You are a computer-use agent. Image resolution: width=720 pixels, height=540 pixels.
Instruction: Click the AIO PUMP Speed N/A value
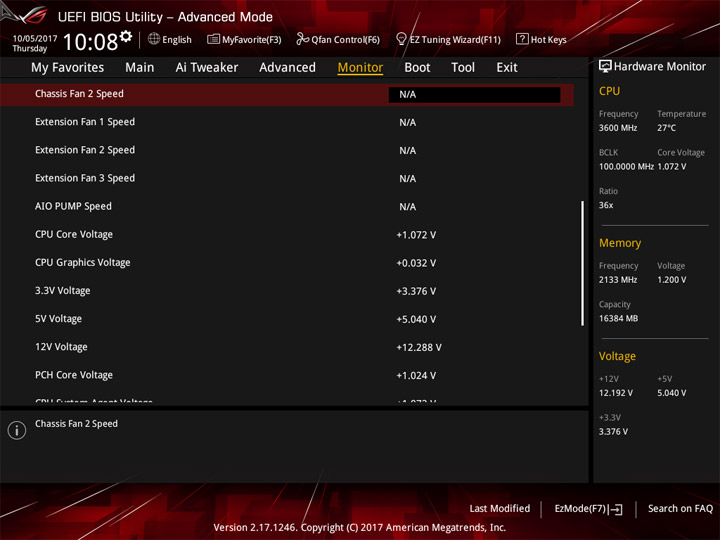pyautogui.click(x=407, y=207)
